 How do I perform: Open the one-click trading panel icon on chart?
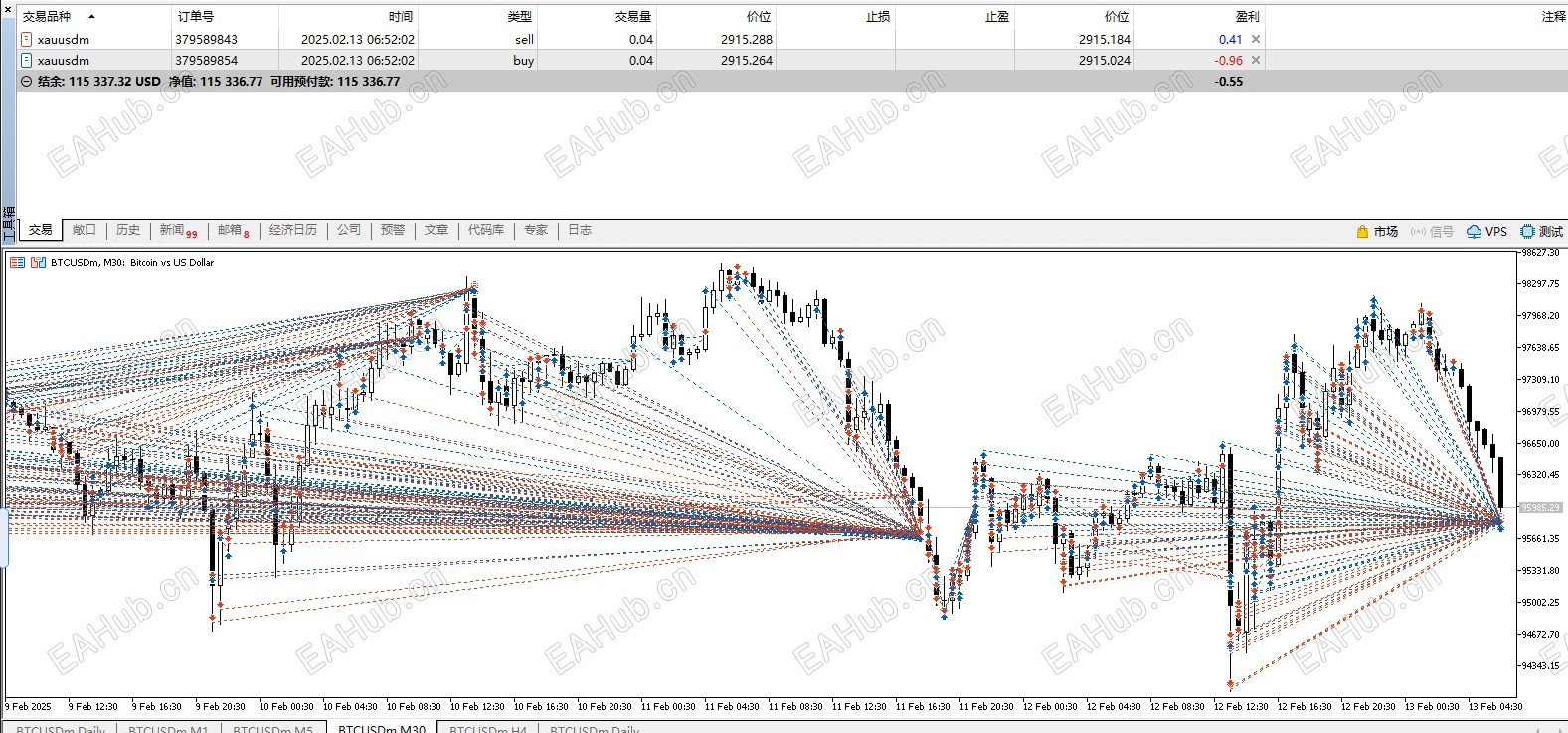17,263
